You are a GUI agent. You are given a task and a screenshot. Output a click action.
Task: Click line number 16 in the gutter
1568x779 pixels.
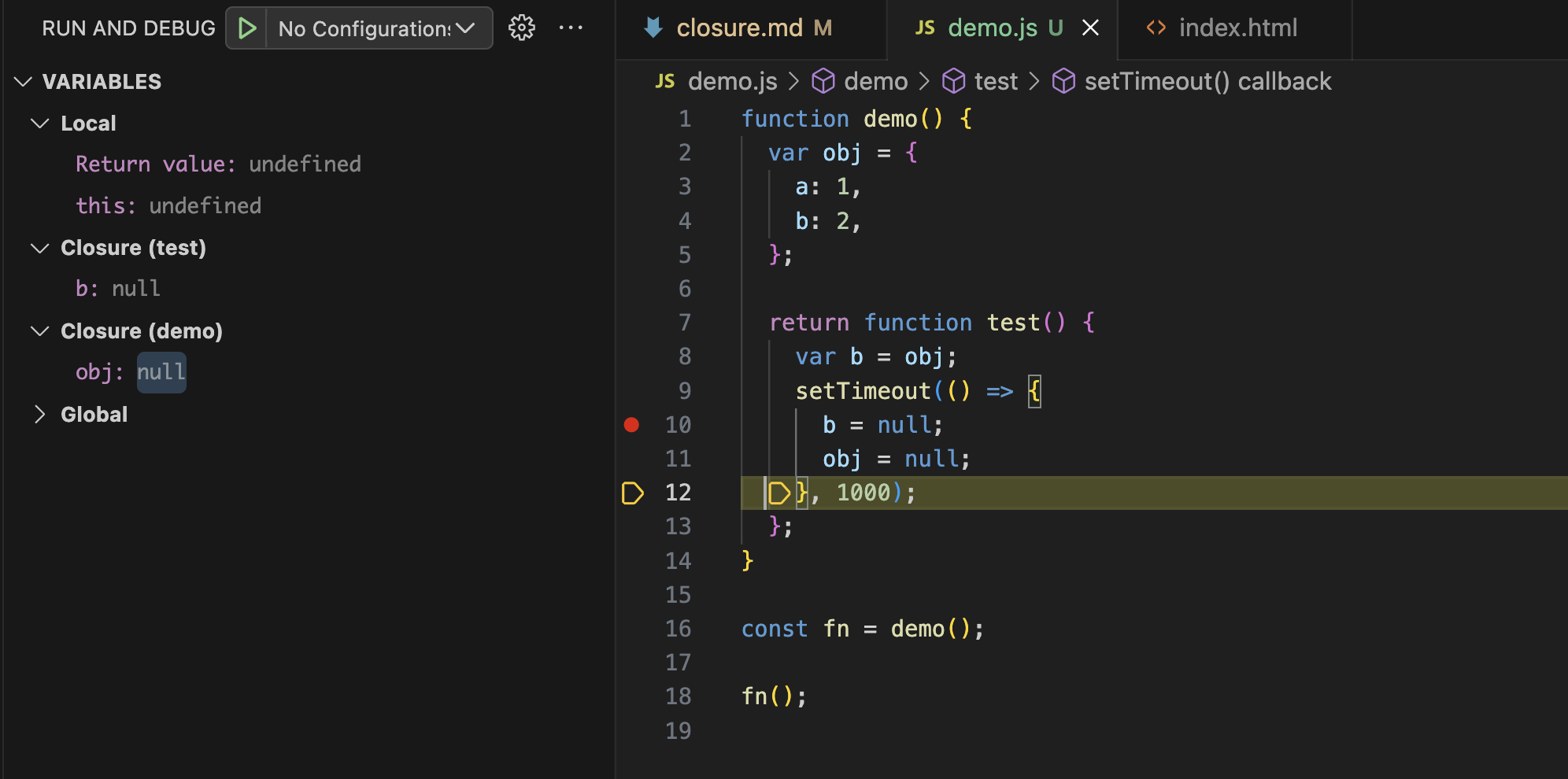click(678, 629)
